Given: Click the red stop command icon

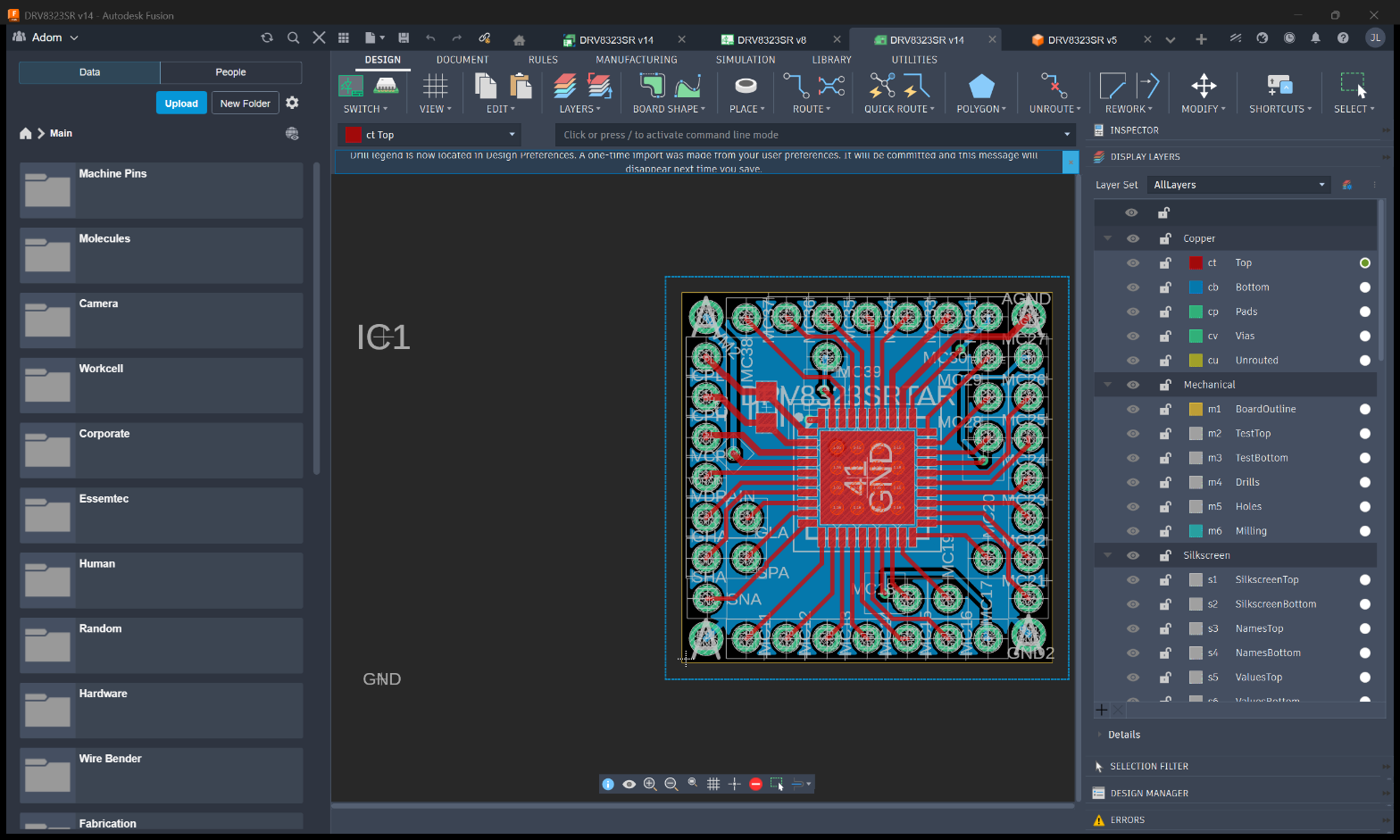Looking at the screenshot, I should click(x=755, y=784).
